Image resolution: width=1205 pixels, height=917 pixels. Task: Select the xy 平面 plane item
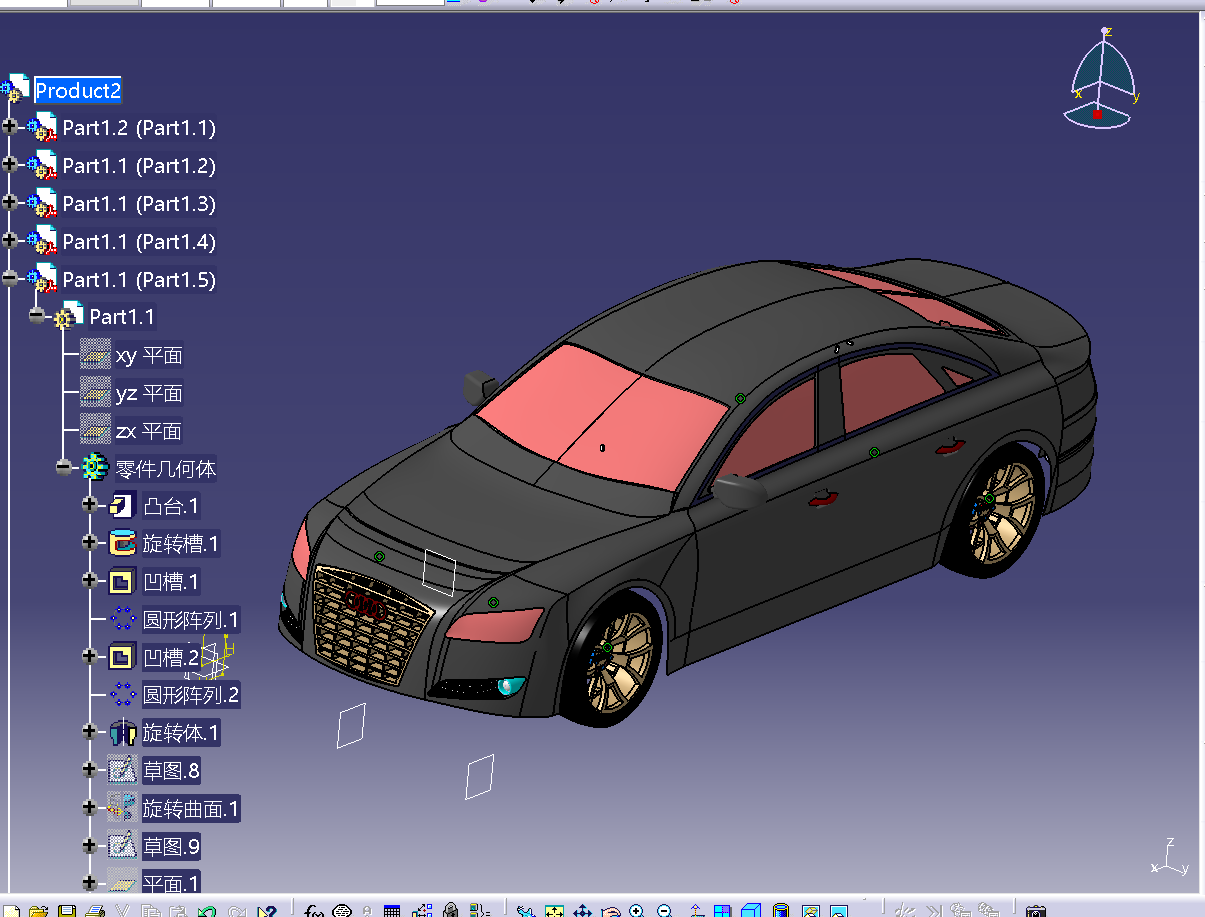pyautogui.click(x=148, y=355)
